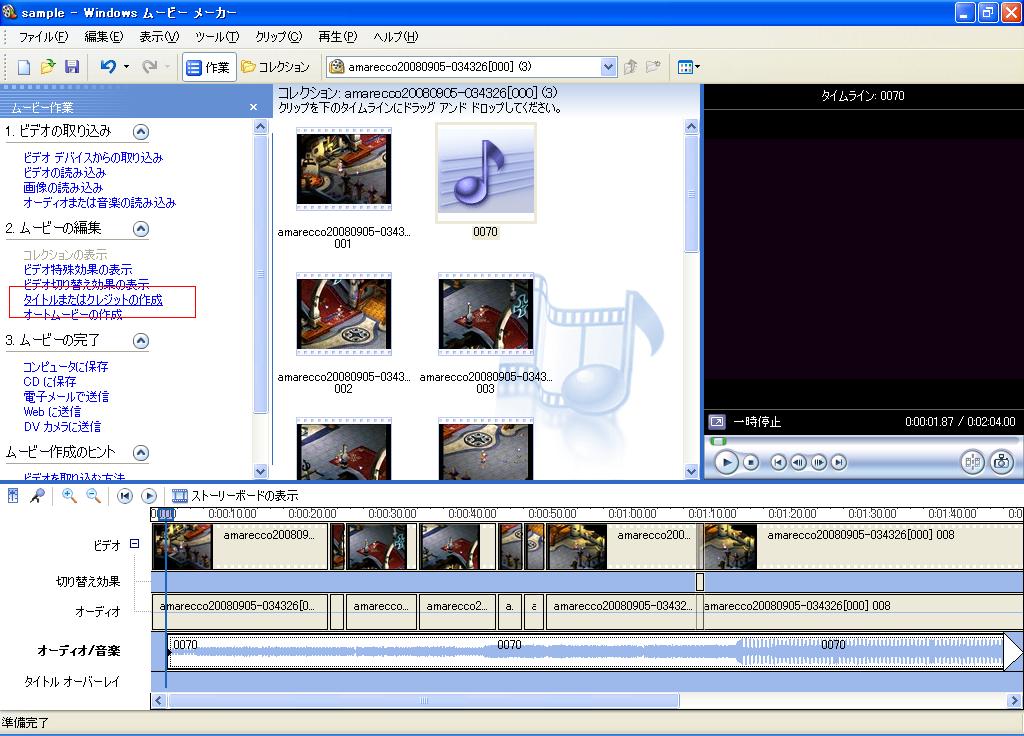The height and width of the screenshot is (736, 1024).
Task: Select the 0070 music clip thumbnail
Action: [x=485, y=172]
